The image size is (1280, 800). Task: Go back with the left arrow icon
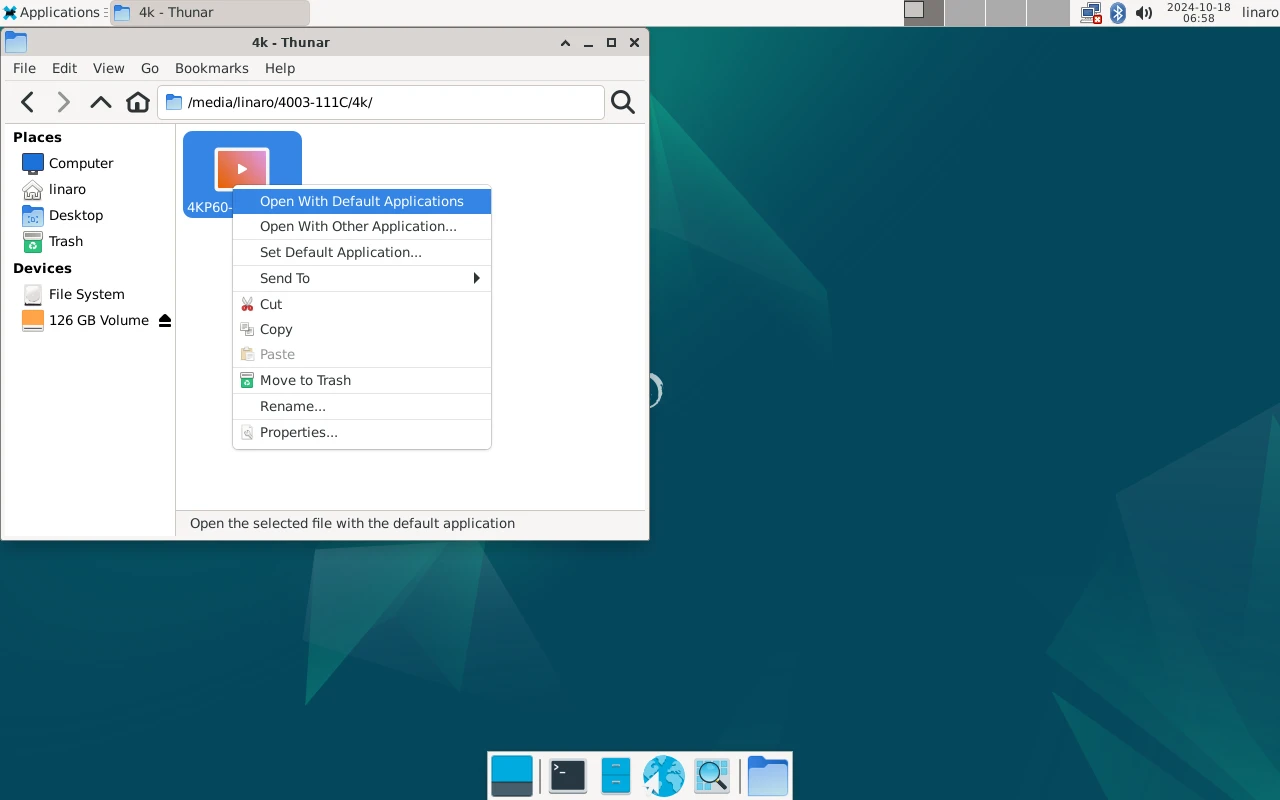(x=28, y=102)
